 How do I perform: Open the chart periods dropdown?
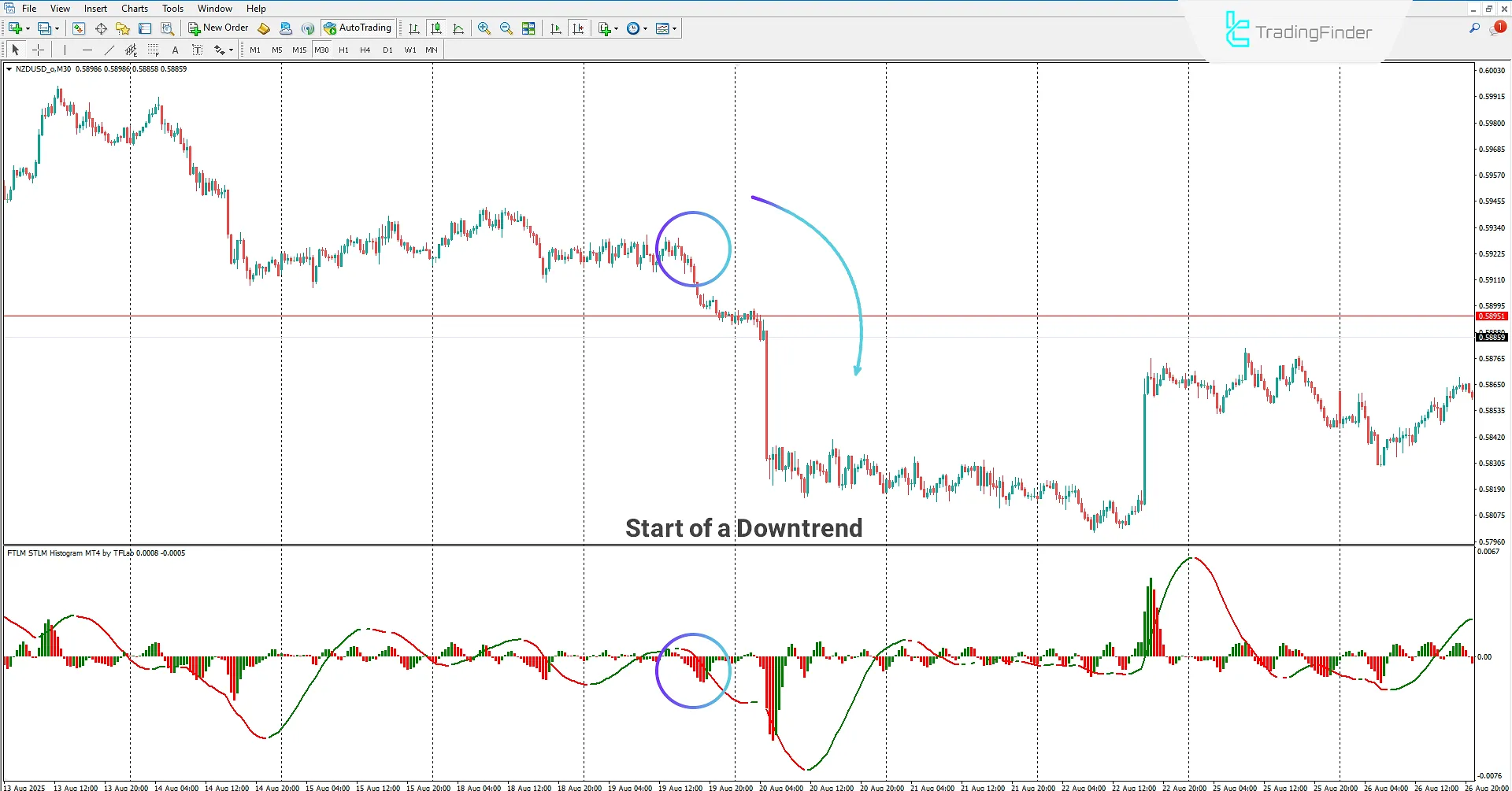pyautogui.click(x=636, y=28)
